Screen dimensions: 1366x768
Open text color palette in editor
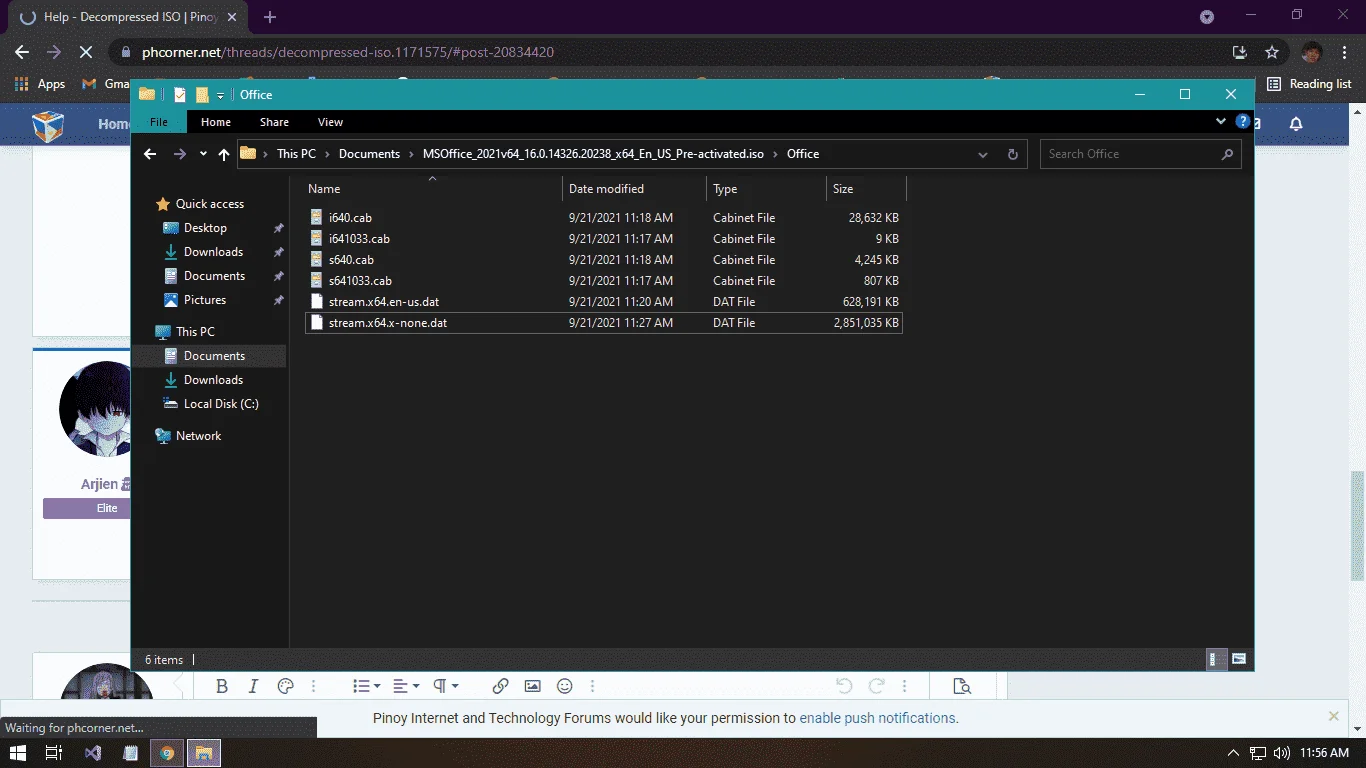point(285,686)
